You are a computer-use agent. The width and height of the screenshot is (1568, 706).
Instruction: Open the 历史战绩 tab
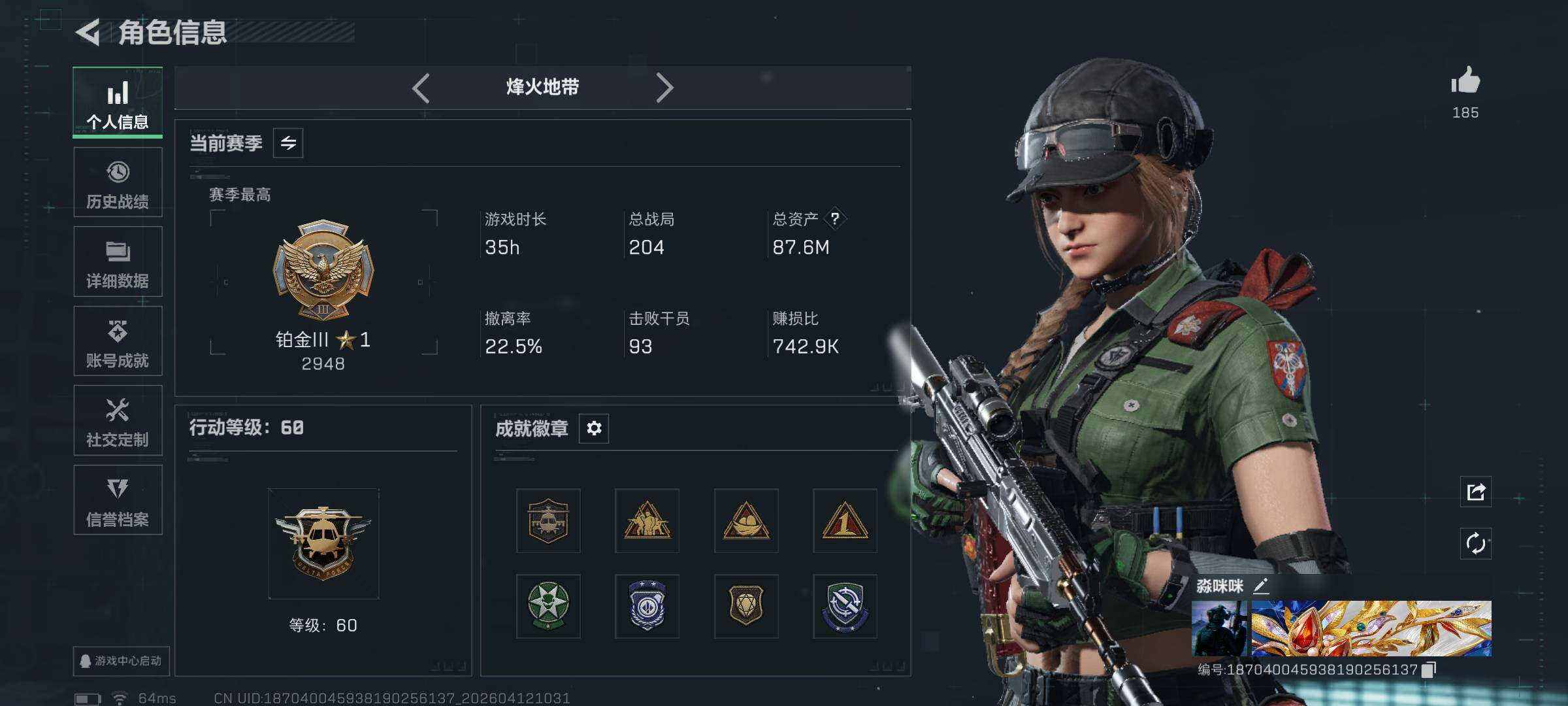tap(118, 182)
